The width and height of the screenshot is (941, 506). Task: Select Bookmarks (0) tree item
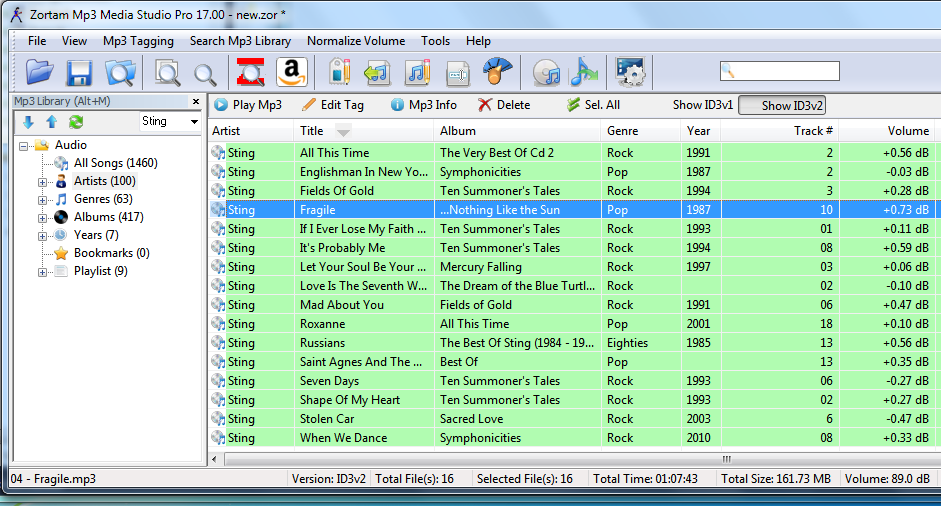(x=112, y=253)
